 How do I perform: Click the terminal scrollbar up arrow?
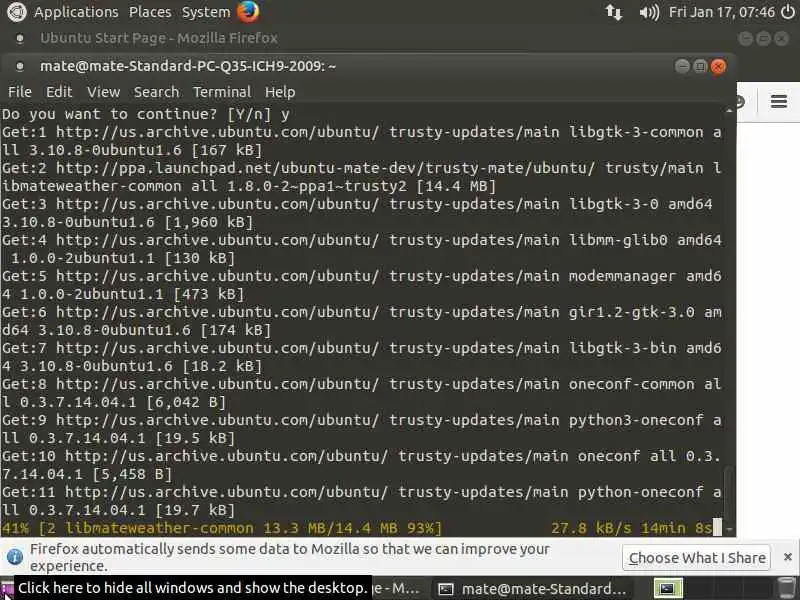(x=729, y=110)
